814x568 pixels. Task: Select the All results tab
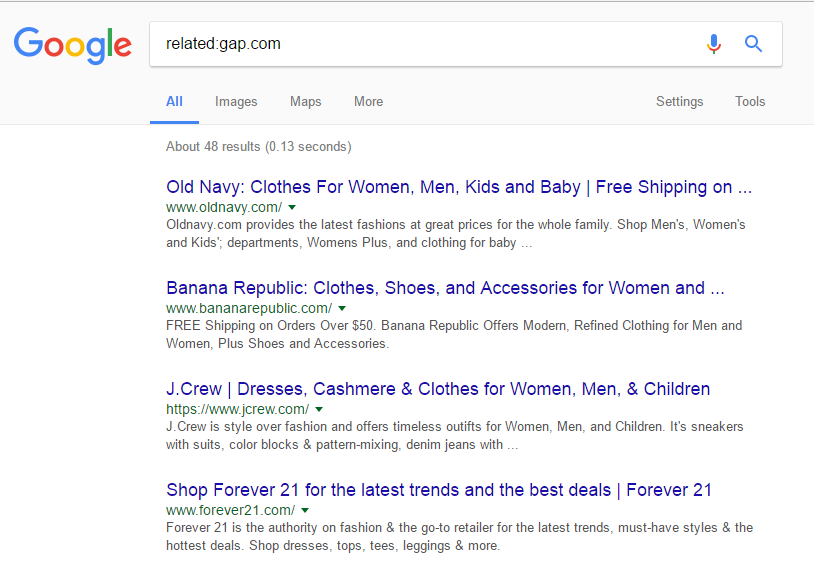174,101
